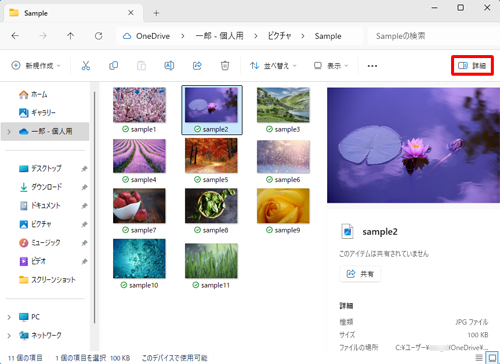Click ピクチャ breadcrumb in address bar
The width and height of the screenshot is (500, 364).
pyautogui.click(x=279, y=36)
